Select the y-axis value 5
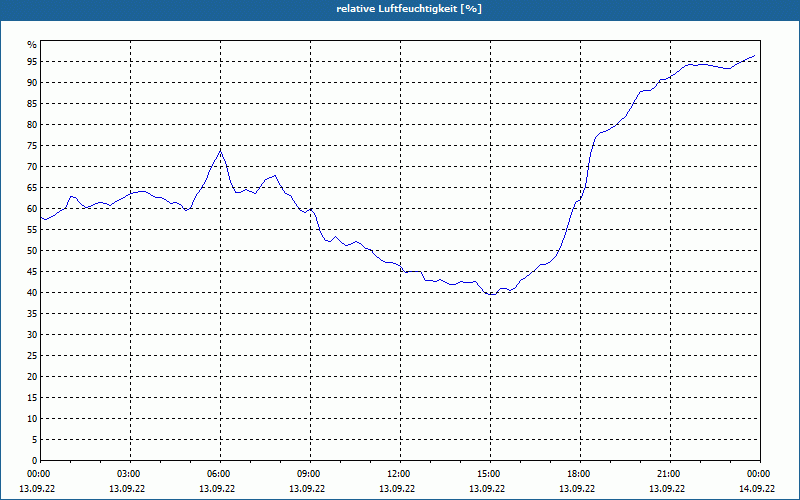 pyautogui.click(x=34, y=440)
